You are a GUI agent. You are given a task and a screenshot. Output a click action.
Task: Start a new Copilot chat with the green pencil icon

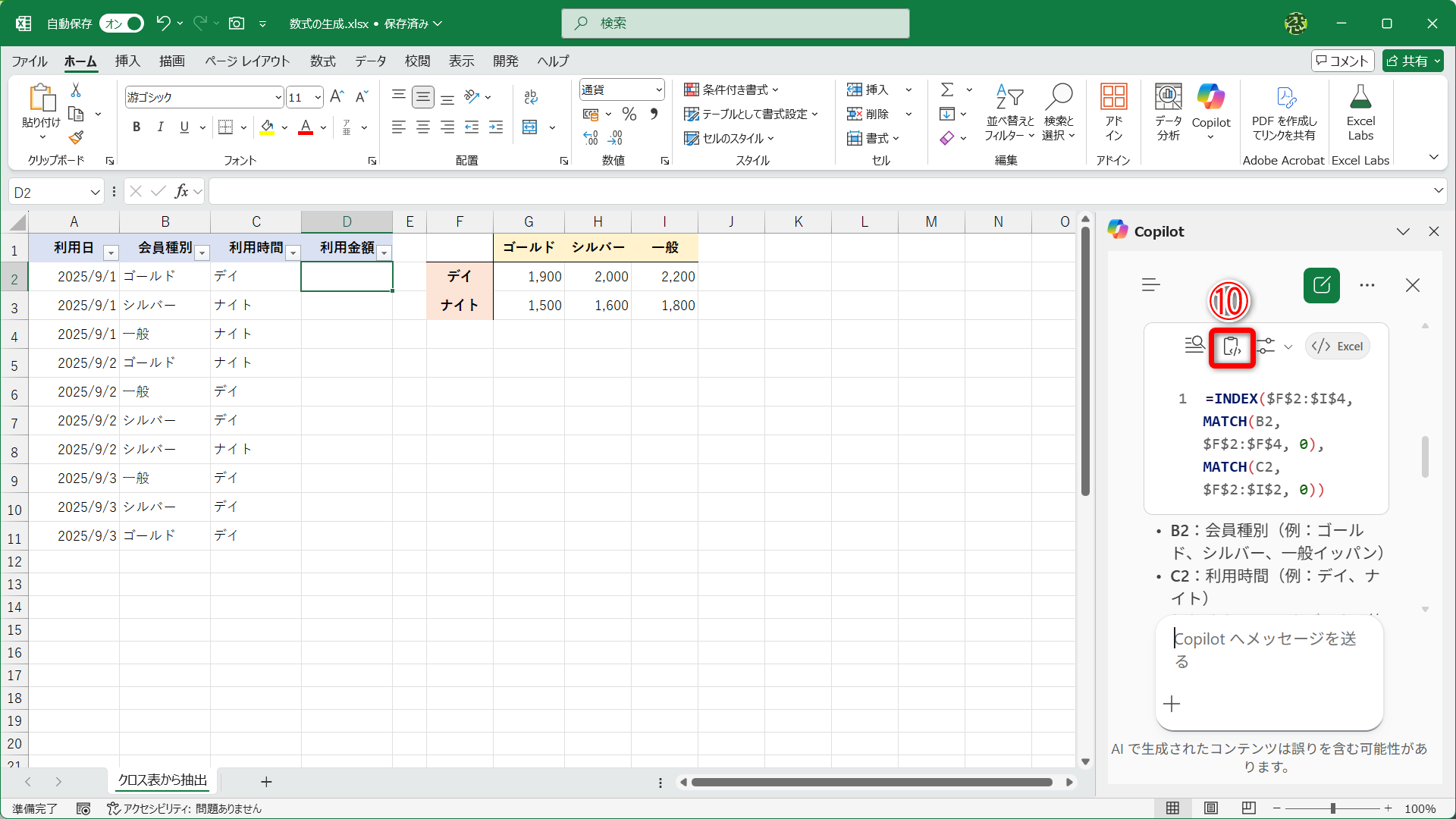point(1320,285)
